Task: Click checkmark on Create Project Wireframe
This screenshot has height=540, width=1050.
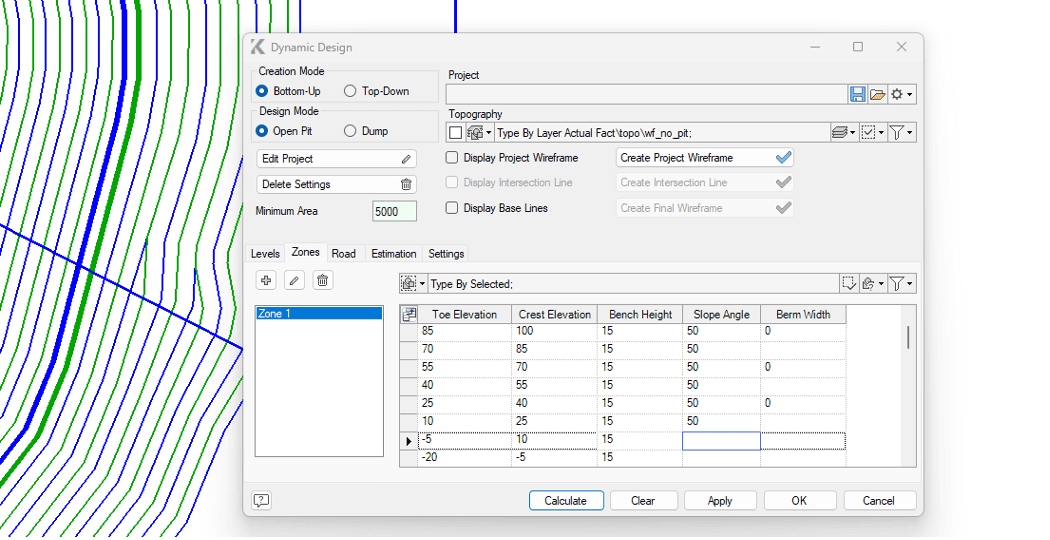Action: click(x=783, y=158)
